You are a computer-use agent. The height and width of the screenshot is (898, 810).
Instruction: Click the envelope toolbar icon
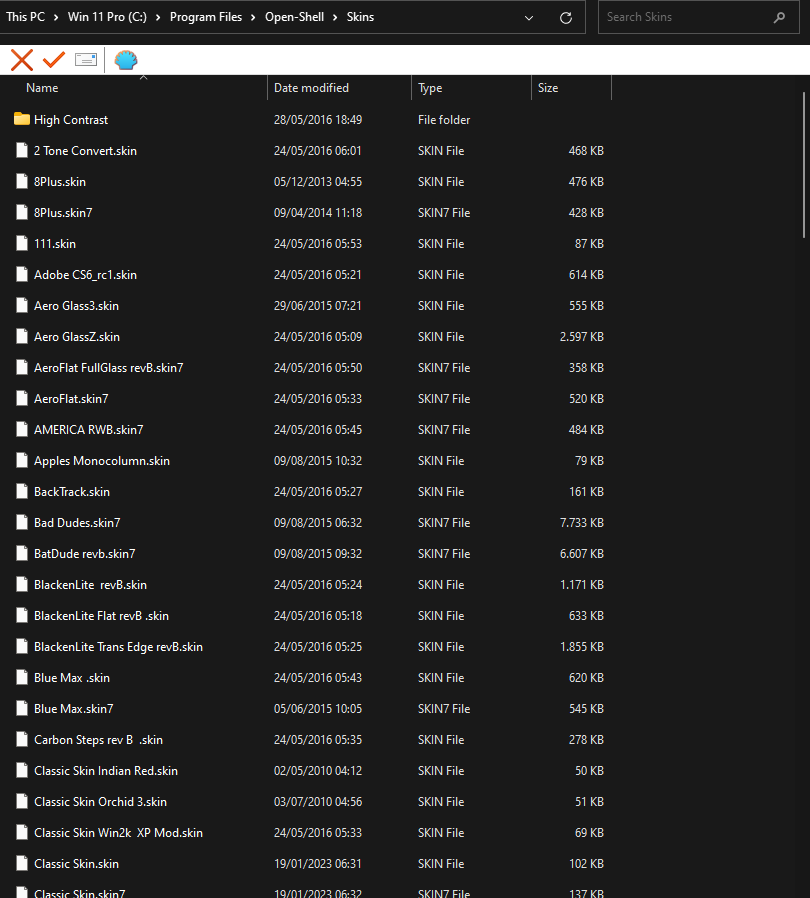tap(86, 59)
